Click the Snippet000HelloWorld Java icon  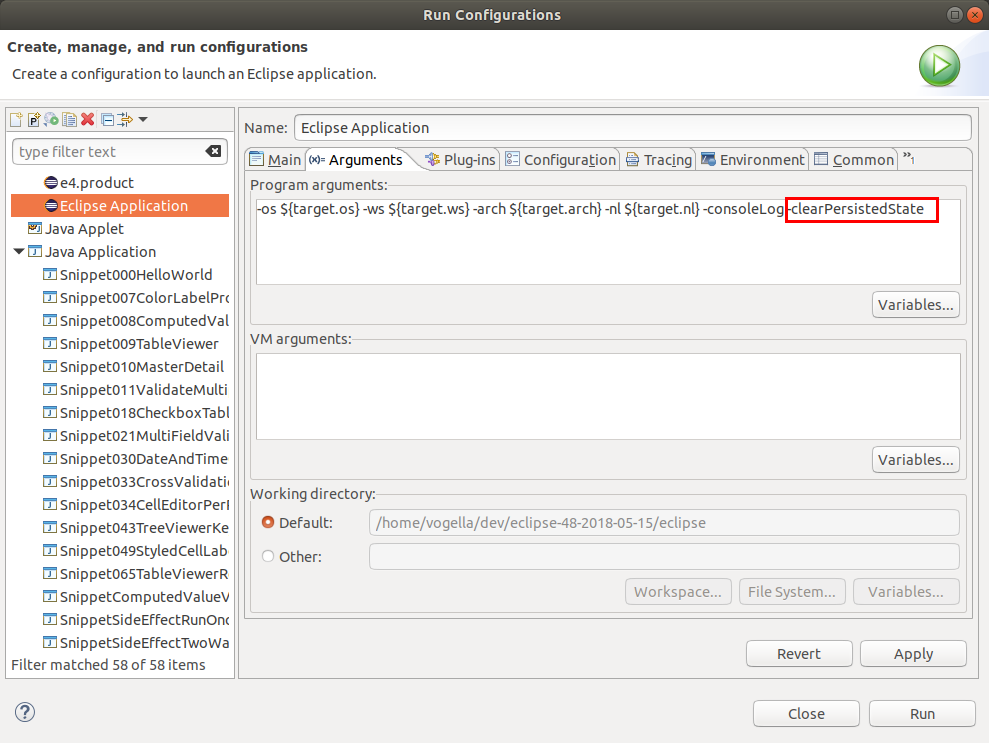point(49,274)
